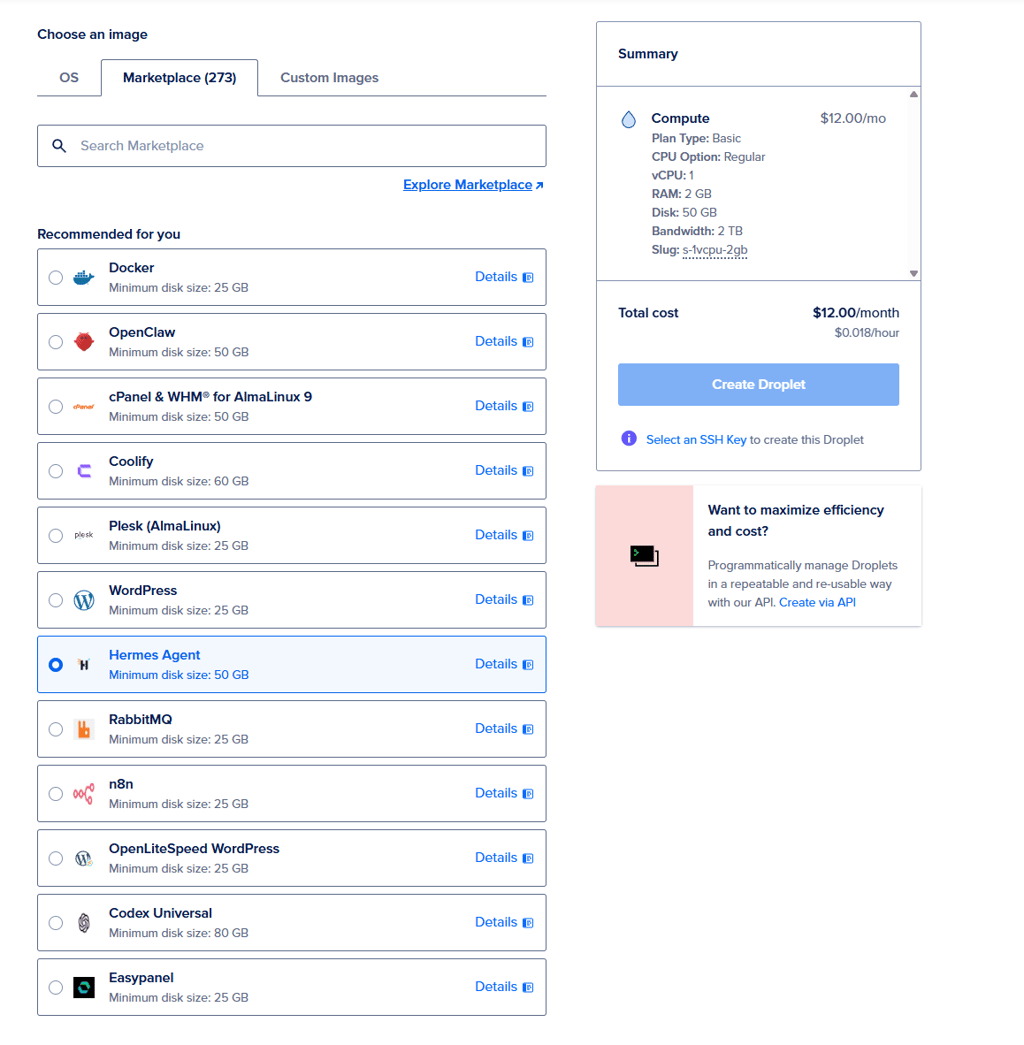
Task: Select the OpenClaw radio button
Action: coord(56,342)
